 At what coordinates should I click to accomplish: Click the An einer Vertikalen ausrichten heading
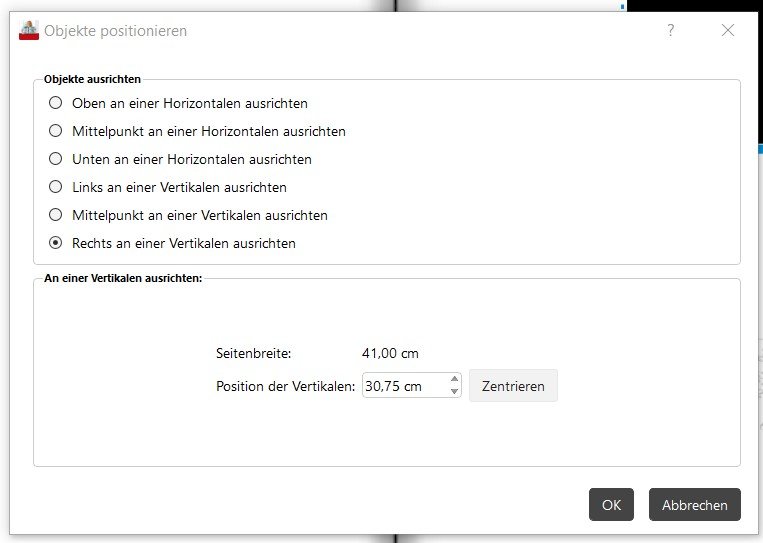[123, 278]
